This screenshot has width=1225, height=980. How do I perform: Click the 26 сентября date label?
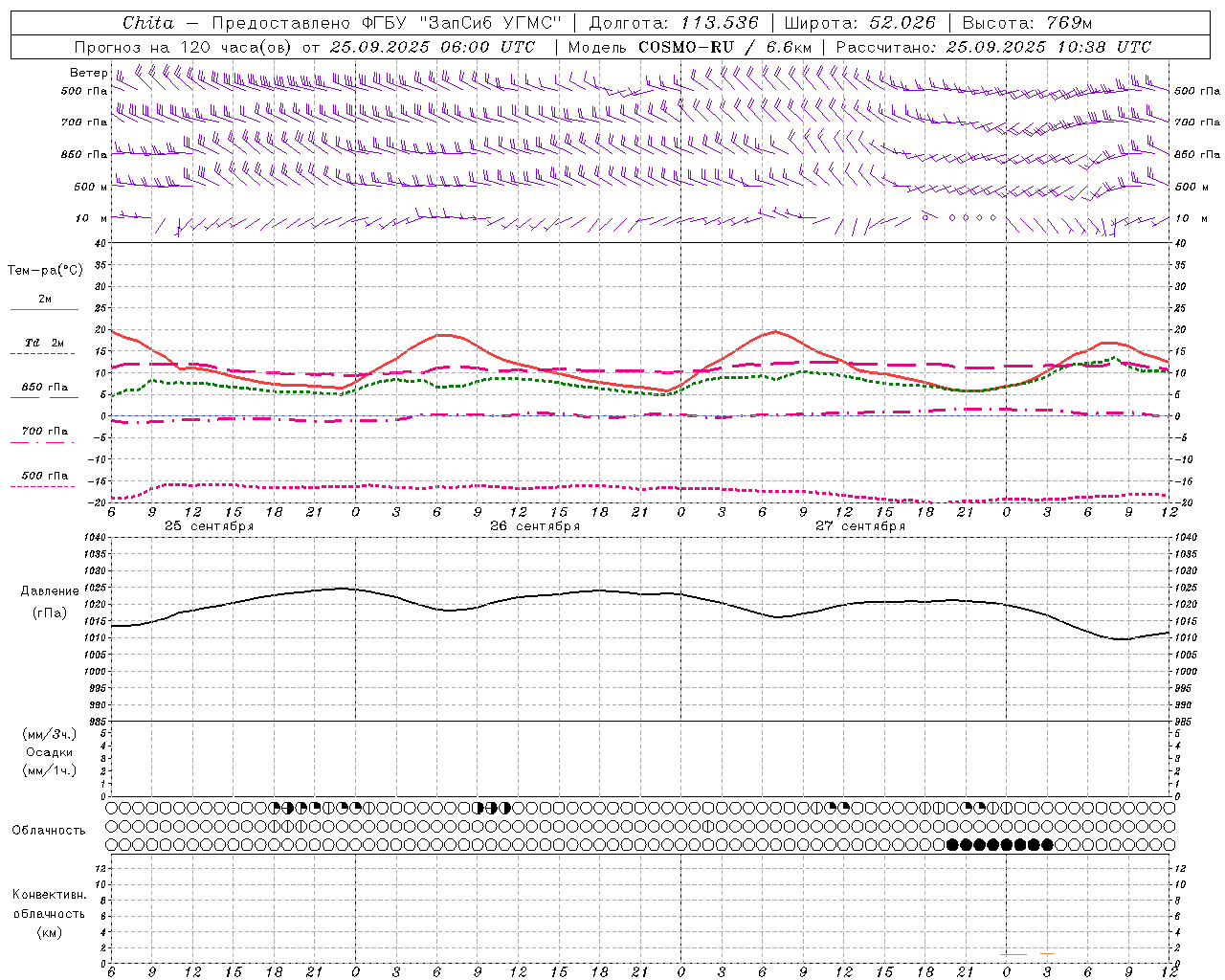tap(535, 526)
